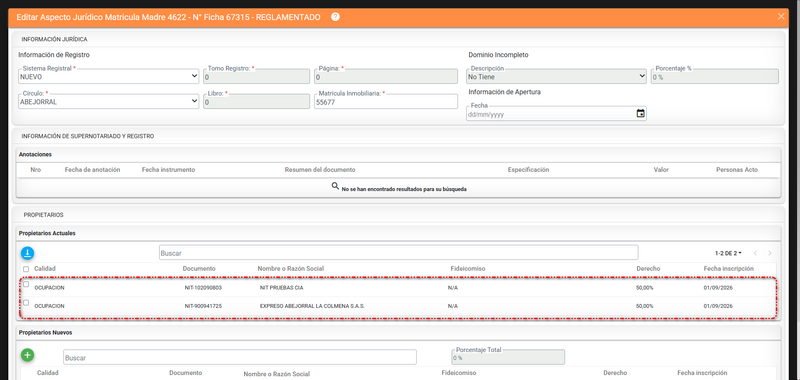Viewport: 800px width, 380px height.
Task: Click the search magnifier icon in Anotaciones
Action: point(335,186)
